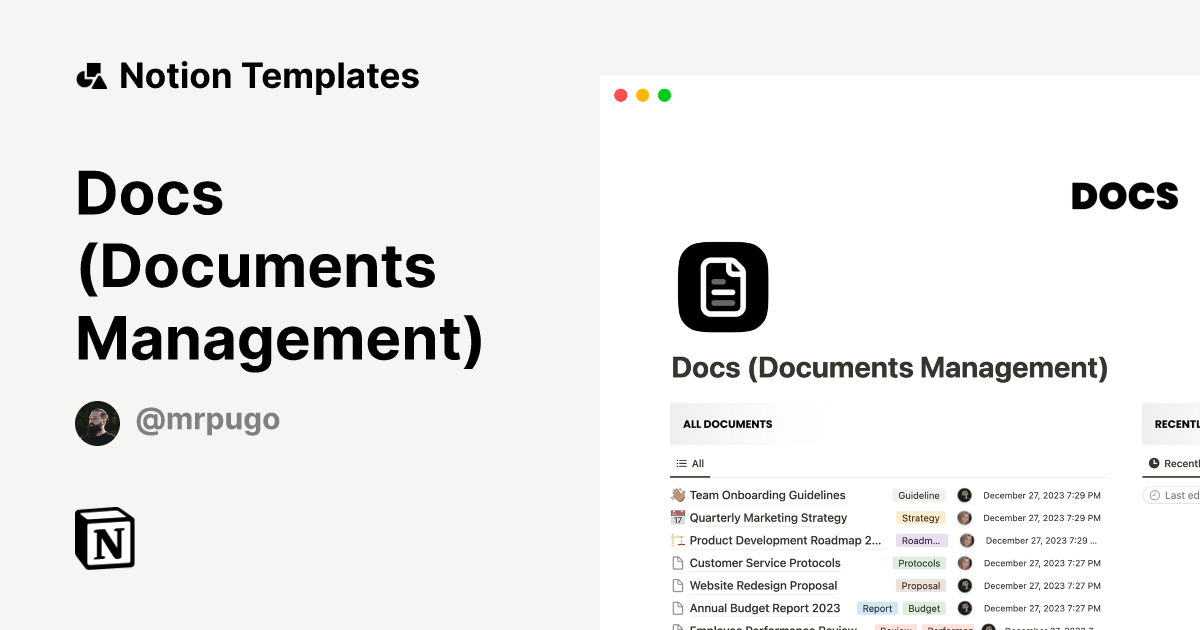Viewport: 1200px width, 630px height.
Task: Click the roadmap icon beside Product Development Roadmap
Action: 677,540
